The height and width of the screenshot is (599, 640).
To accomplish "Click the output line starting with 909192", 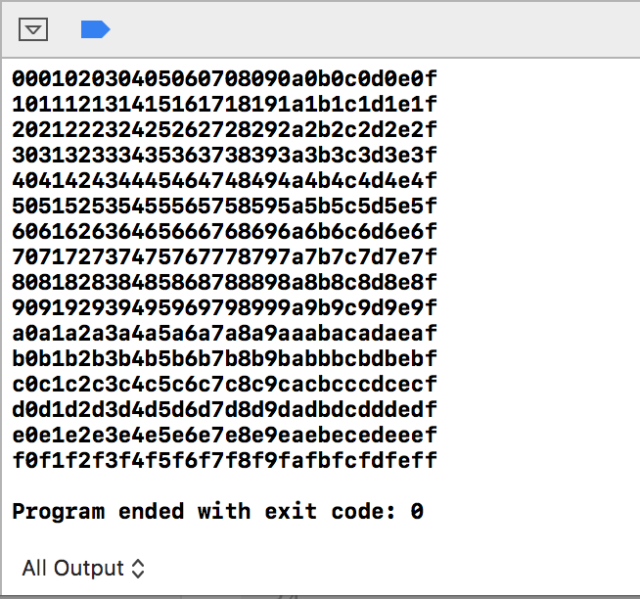I will click(x=224, y=308).
